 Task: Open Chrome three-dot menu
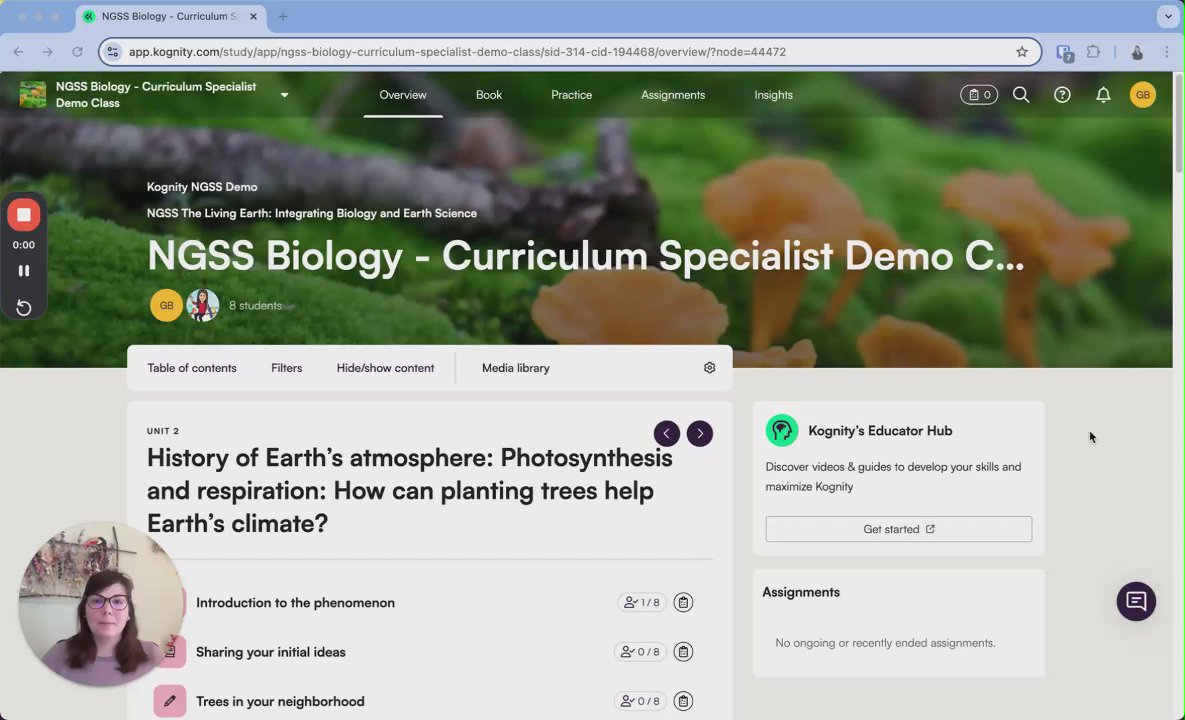(1166, 51)
